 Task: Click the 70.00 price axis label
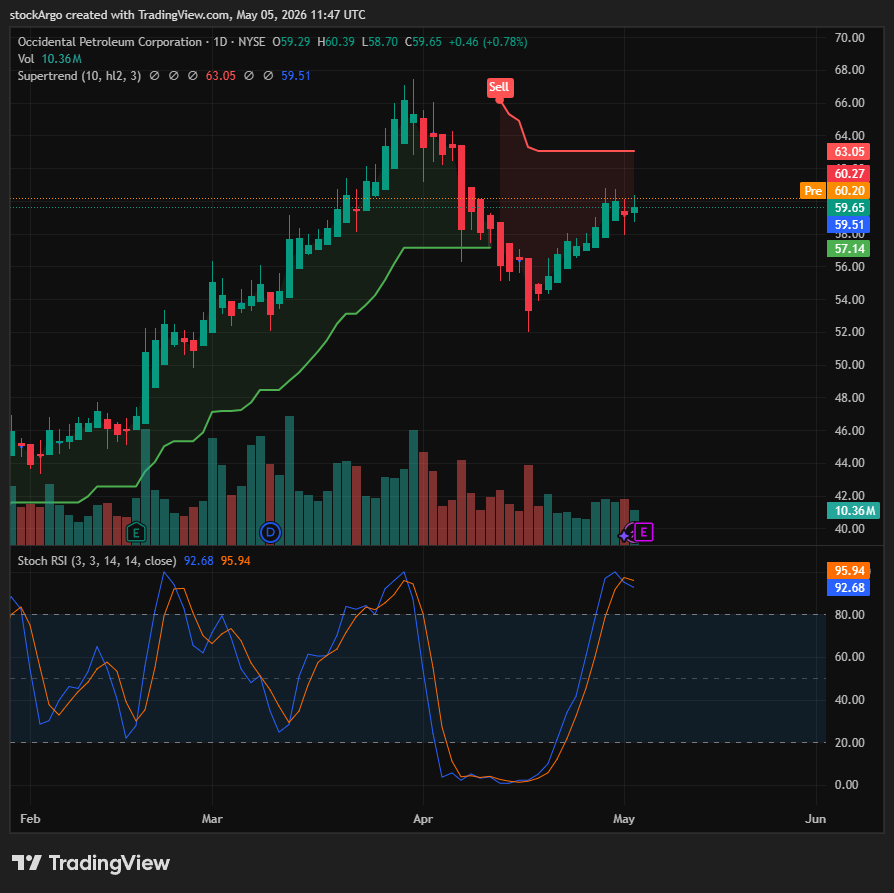click(850, 38)
